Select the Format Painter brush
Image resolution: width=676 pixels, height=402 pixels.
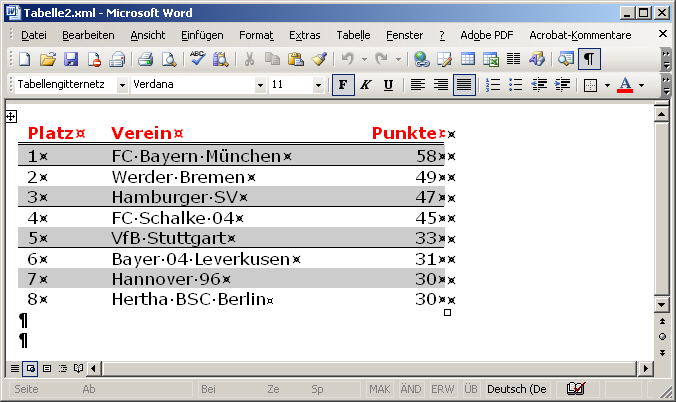point(319,59)
